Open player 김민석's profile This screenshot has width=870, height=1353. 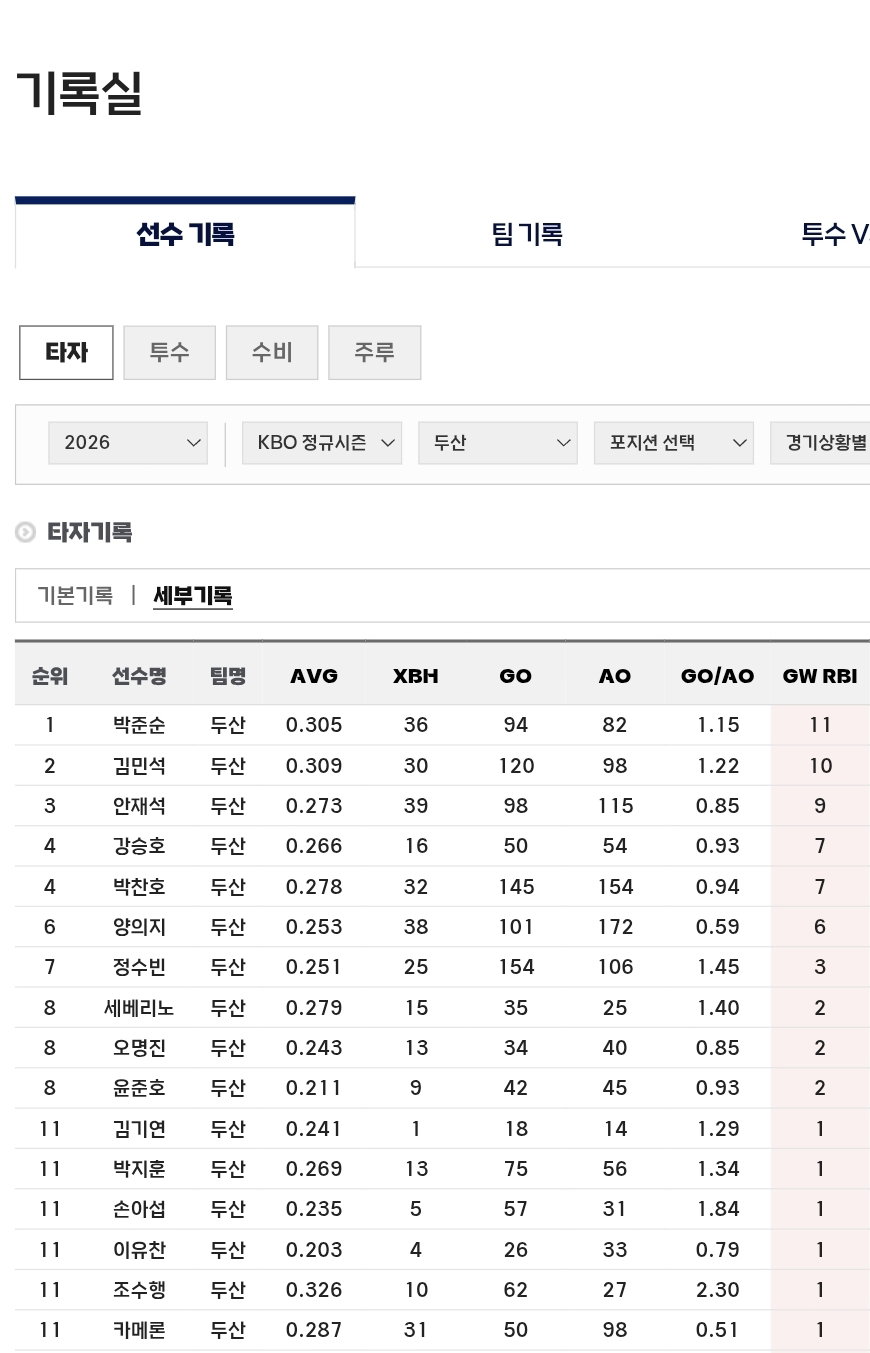(139, 766)
